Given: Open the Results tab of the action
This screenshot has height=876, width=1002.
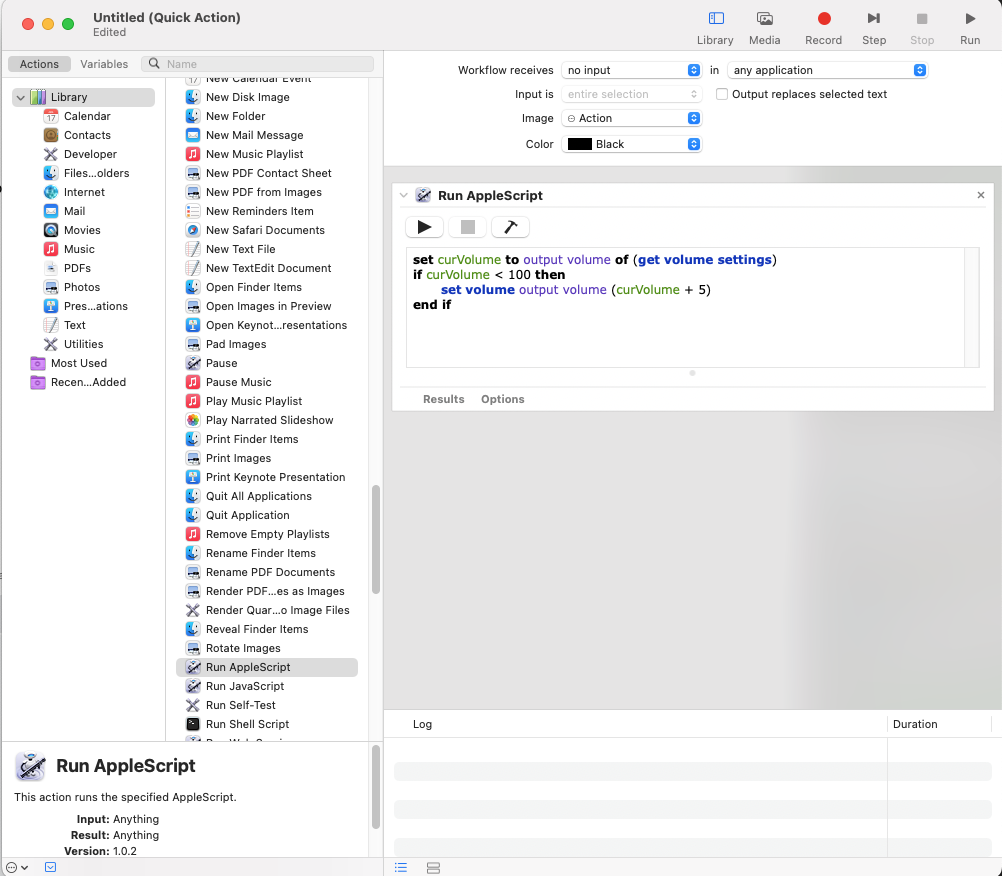Looking at the screenshot, I should coord(443,399).
